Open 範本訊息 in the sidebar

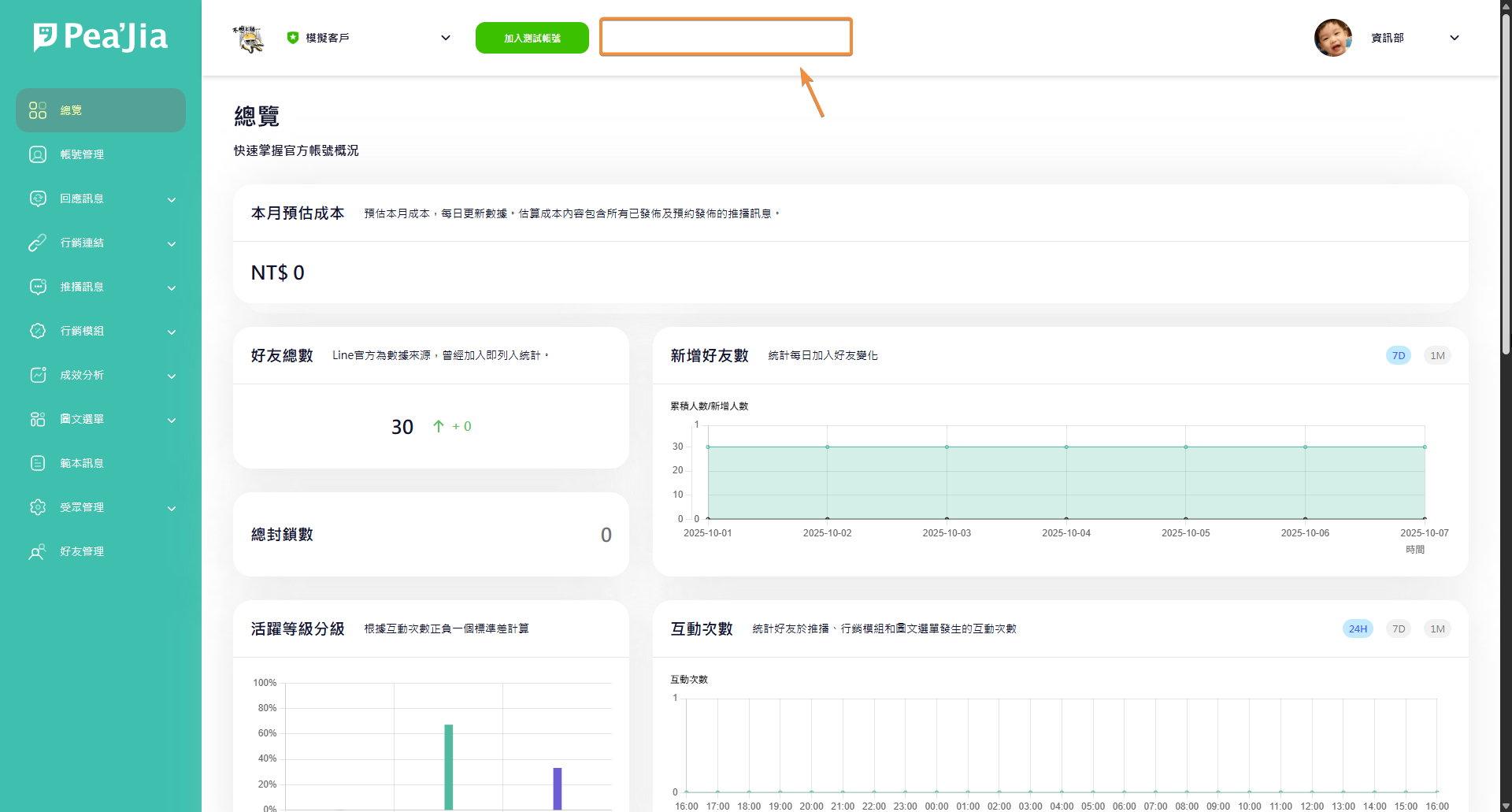pos(82,463)
